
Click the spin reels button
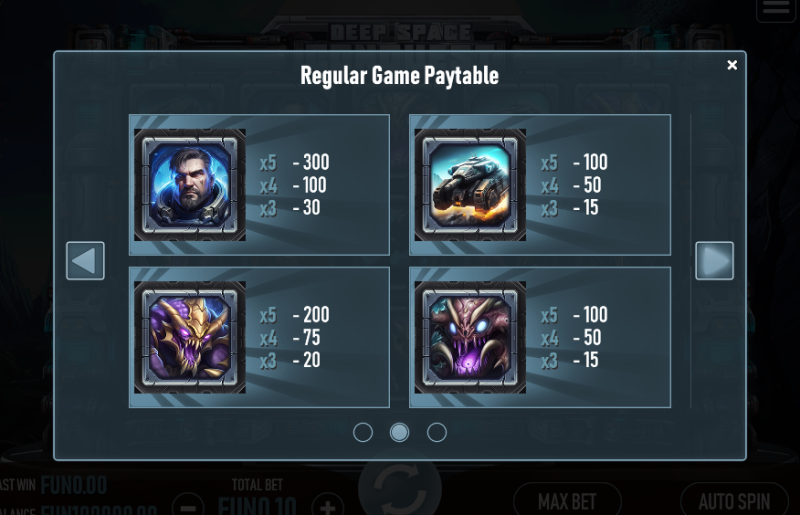(400, 487)
